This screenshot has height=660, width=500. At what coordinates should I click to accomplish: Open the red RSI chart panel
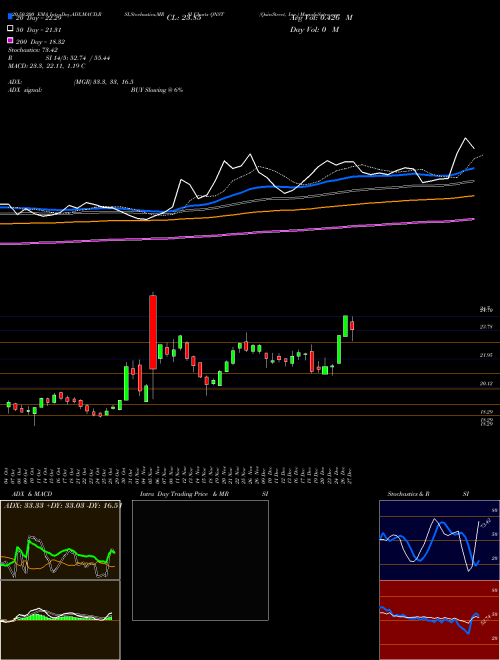coord(439,620)
